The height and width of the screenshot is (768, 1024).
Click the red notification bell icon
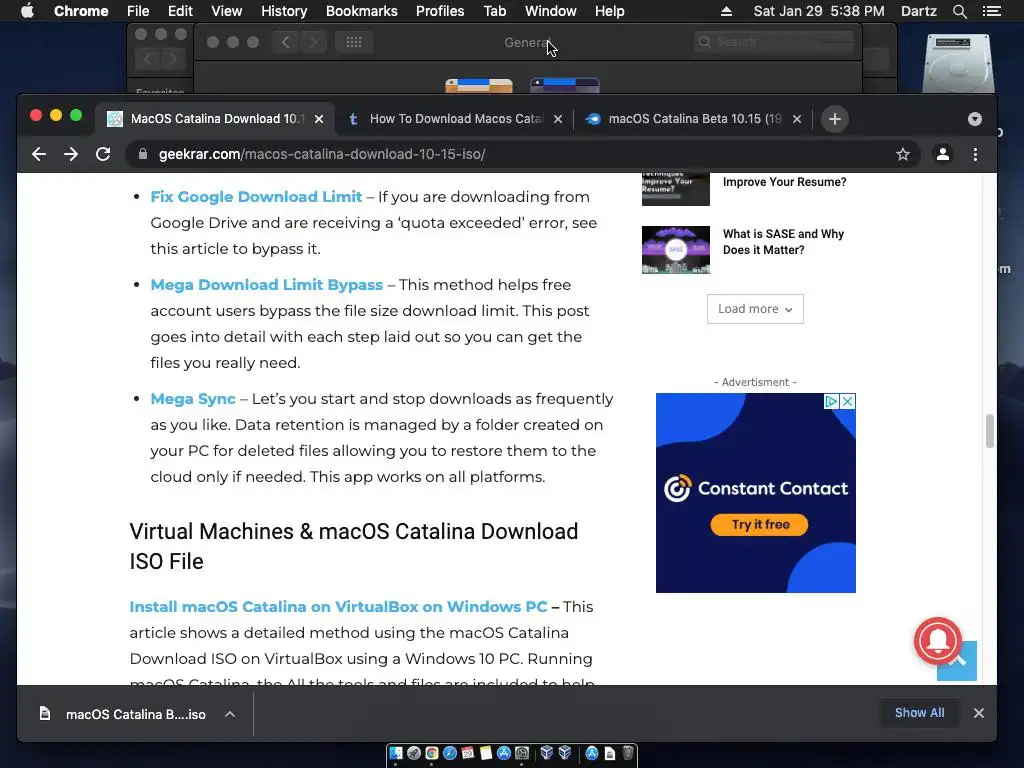pos(938,641)
